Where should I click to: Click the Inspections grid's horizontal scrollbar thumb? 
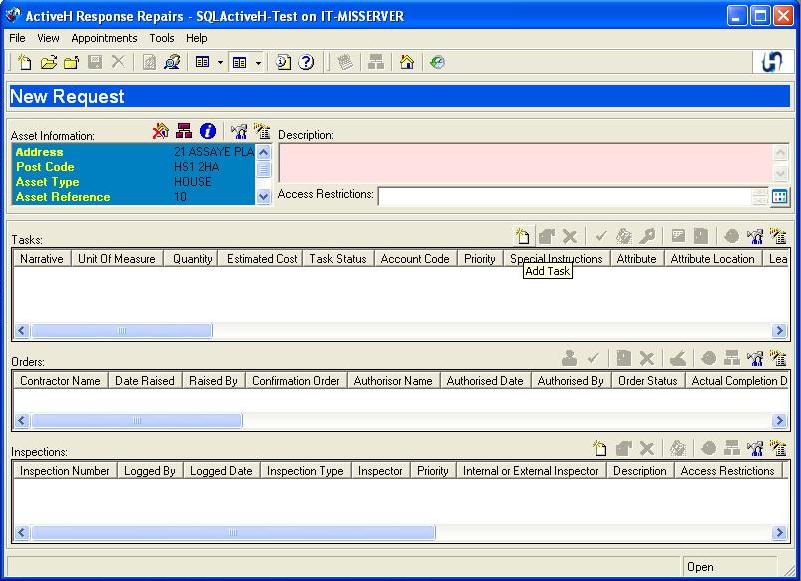(233, 532)
